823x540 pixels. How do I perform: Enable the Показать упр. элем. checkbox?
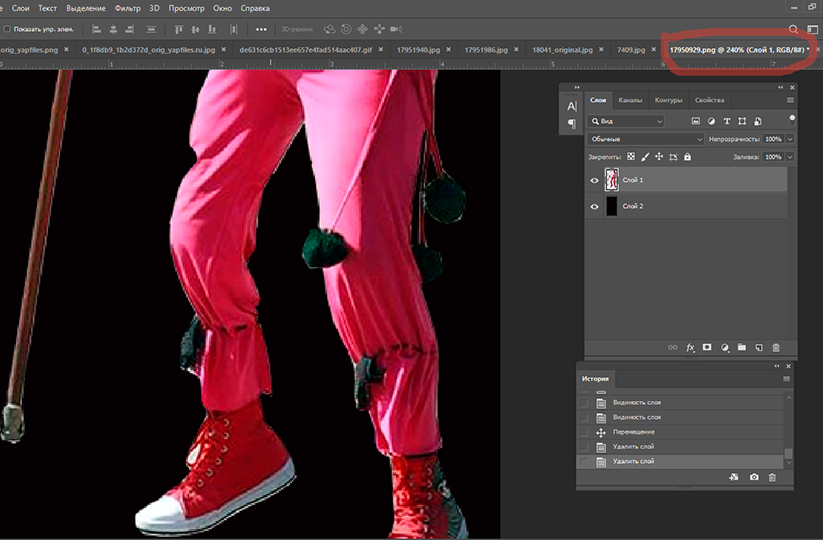7,29
